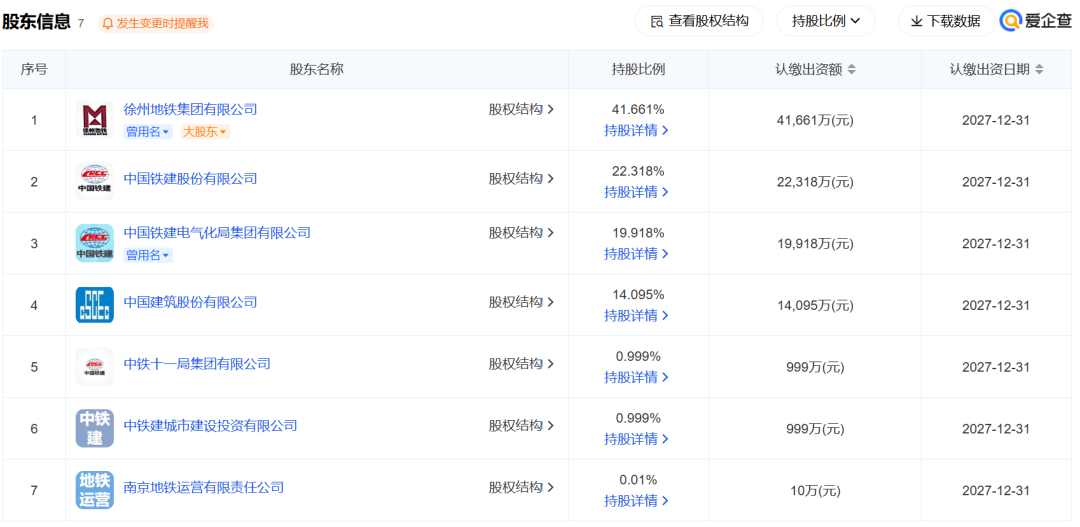Screen dimensions: 1080x527
Task: Expand 曾用名 for 中国铁建电气化局集团
Action: click(148, 256)
